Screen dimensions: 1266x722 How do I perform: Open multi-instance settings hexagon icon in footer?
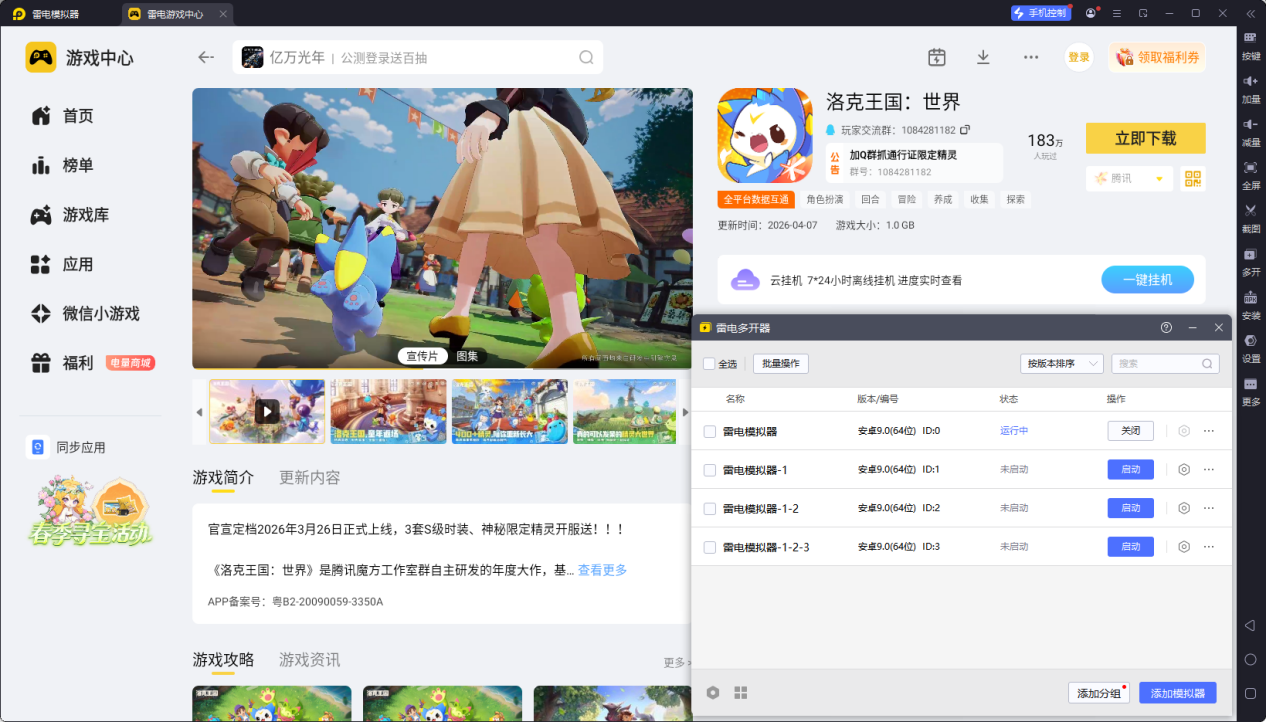tap(713, 692)
